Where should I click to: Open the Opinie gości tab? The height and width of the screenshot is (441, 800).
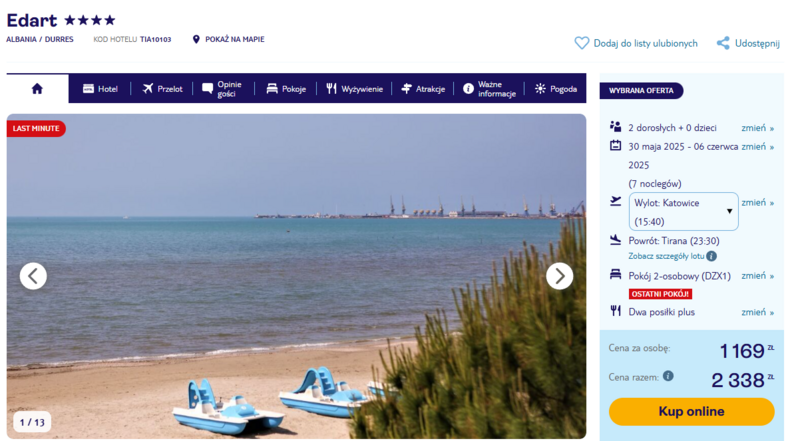click(x=222, y=89)
